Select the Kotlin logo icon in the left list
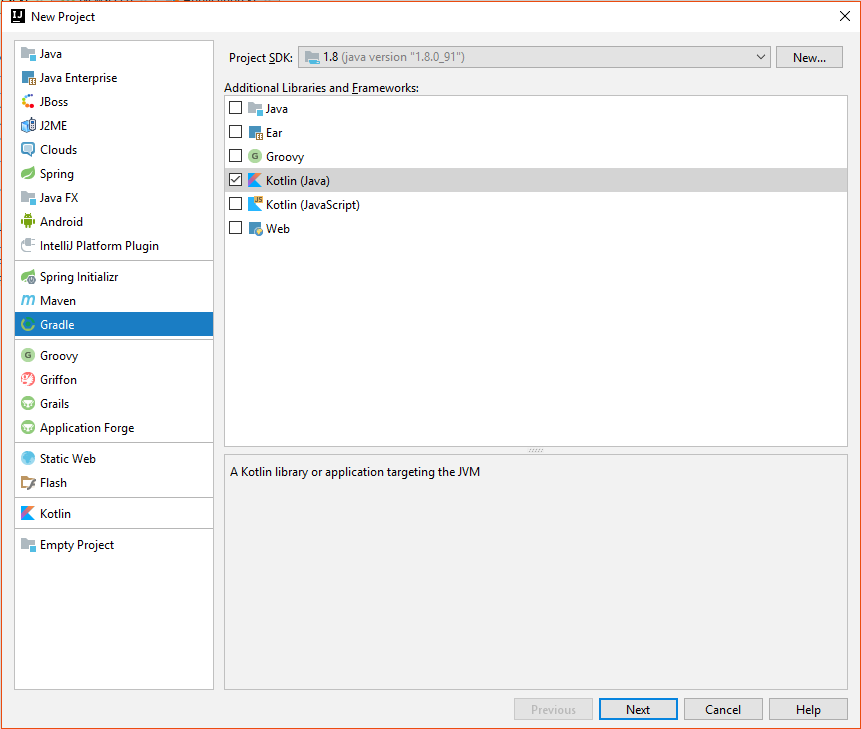This screenshot has width=861, height=729. click(x=28, y=513)
